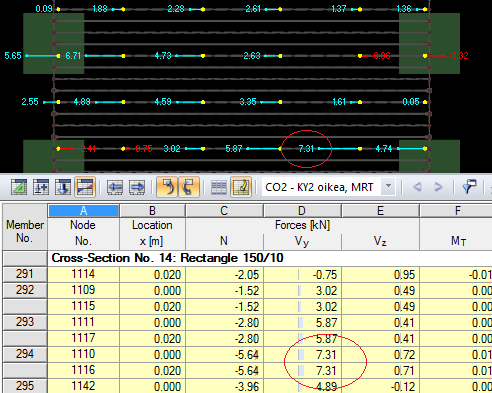This screenshot has height=393, width=492.
Task: Click the Vz force sub-header
Action: [x=380, y=241]
